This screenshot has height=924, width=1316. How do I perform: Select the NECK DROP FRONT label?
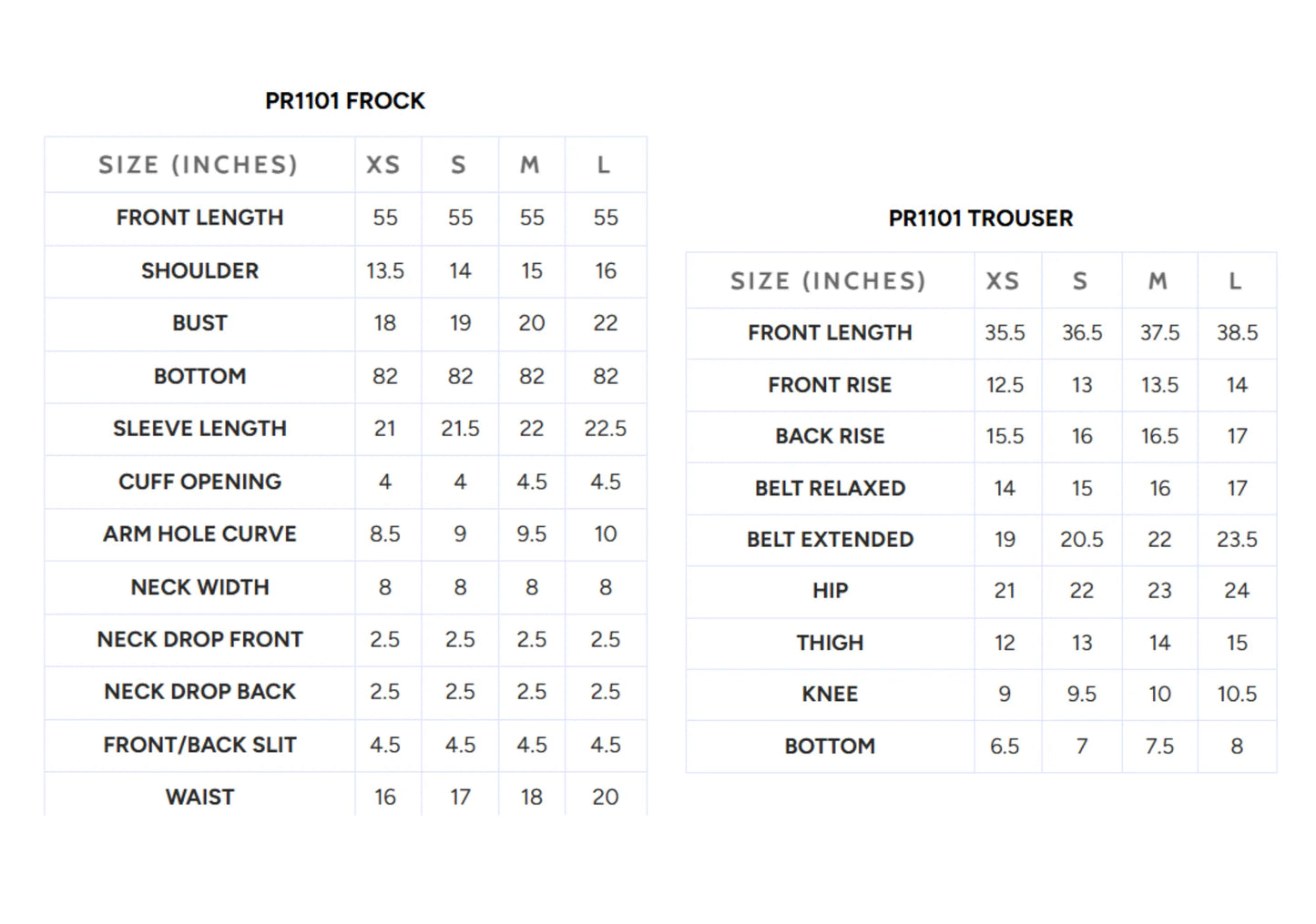click(199, 640)
